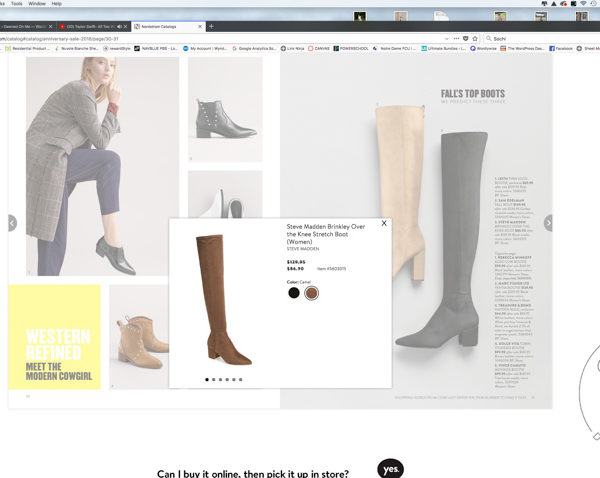Image resolution: width=600 pixels, height=478 pixels.
Task: Show the second boot image via dot
Action: click(214, 380)
